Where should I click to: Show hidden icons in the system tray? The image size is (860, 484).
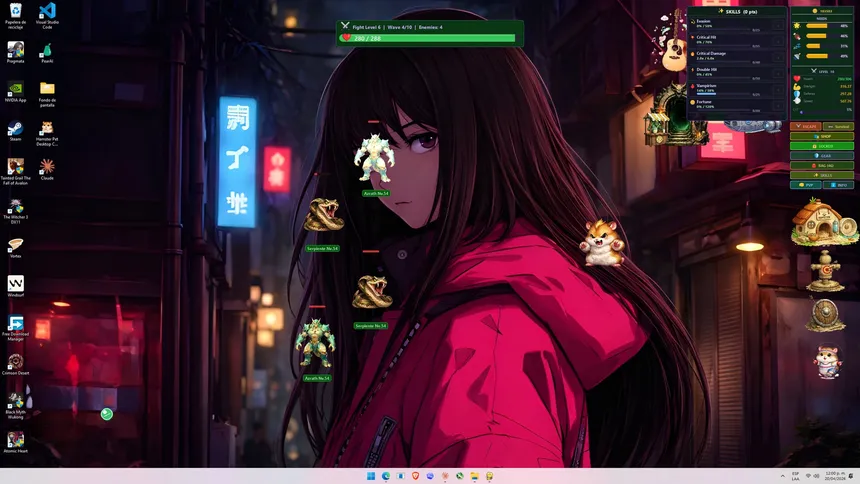(x=782, y=476)
